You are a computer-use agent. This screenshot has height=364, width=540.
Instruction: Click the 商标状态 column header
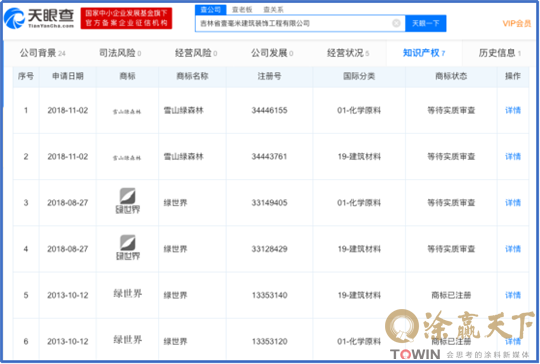pyautogui.click(x=451, y=76)
